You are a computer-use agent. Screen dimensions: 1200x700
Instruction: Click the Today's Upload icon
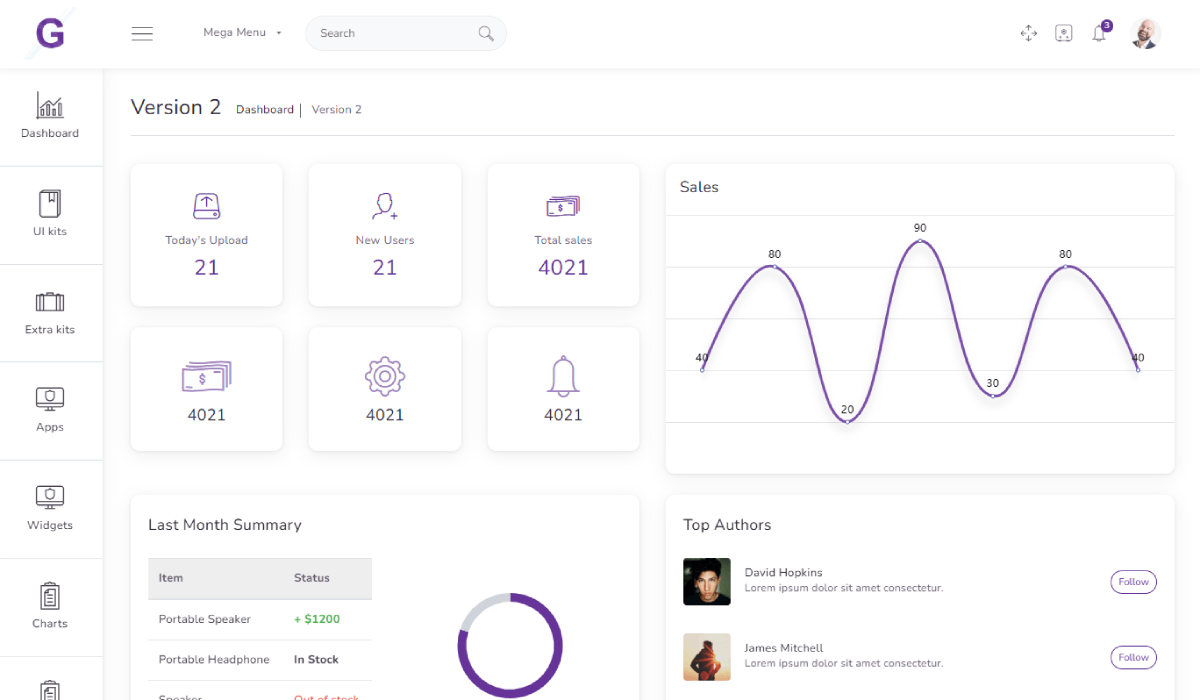pyautogui.click(x=206, y=206)
